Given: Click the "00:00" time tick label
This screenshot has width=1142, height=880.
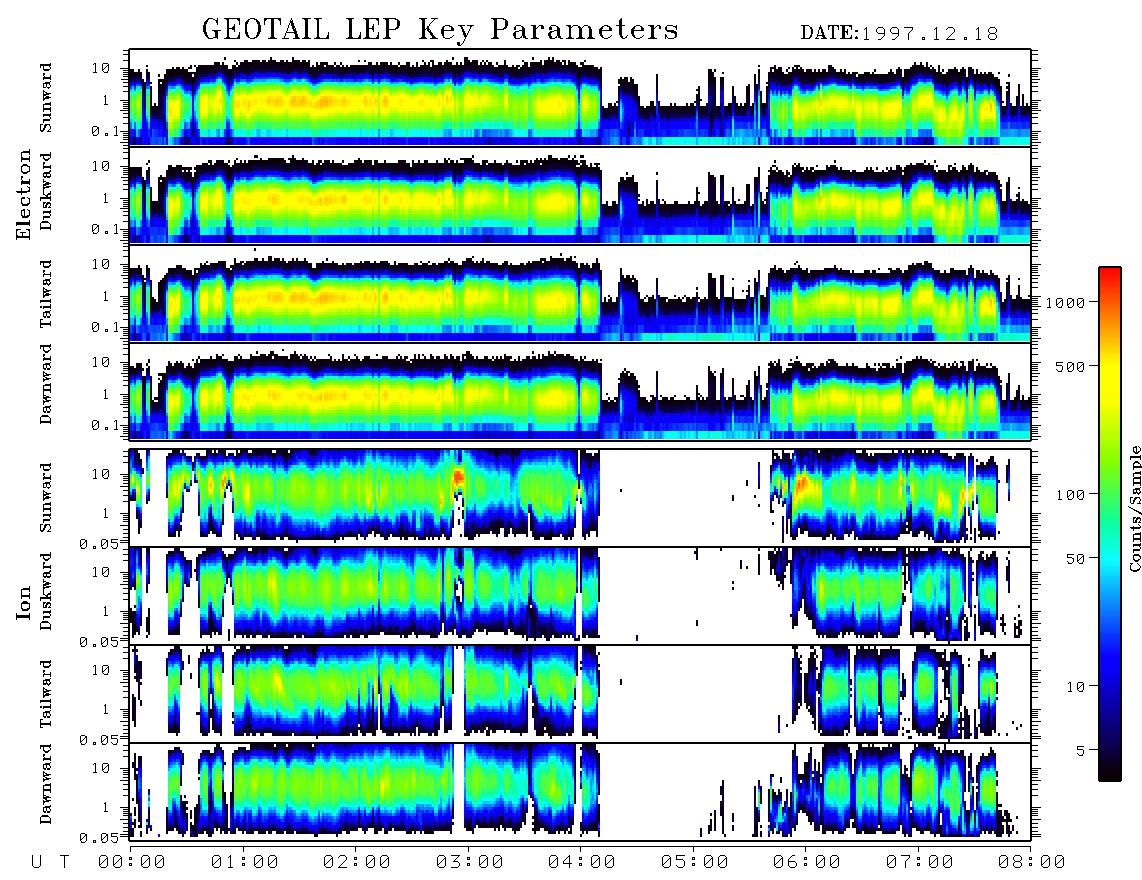Looking at the screenshot, I should pos(132,862).
